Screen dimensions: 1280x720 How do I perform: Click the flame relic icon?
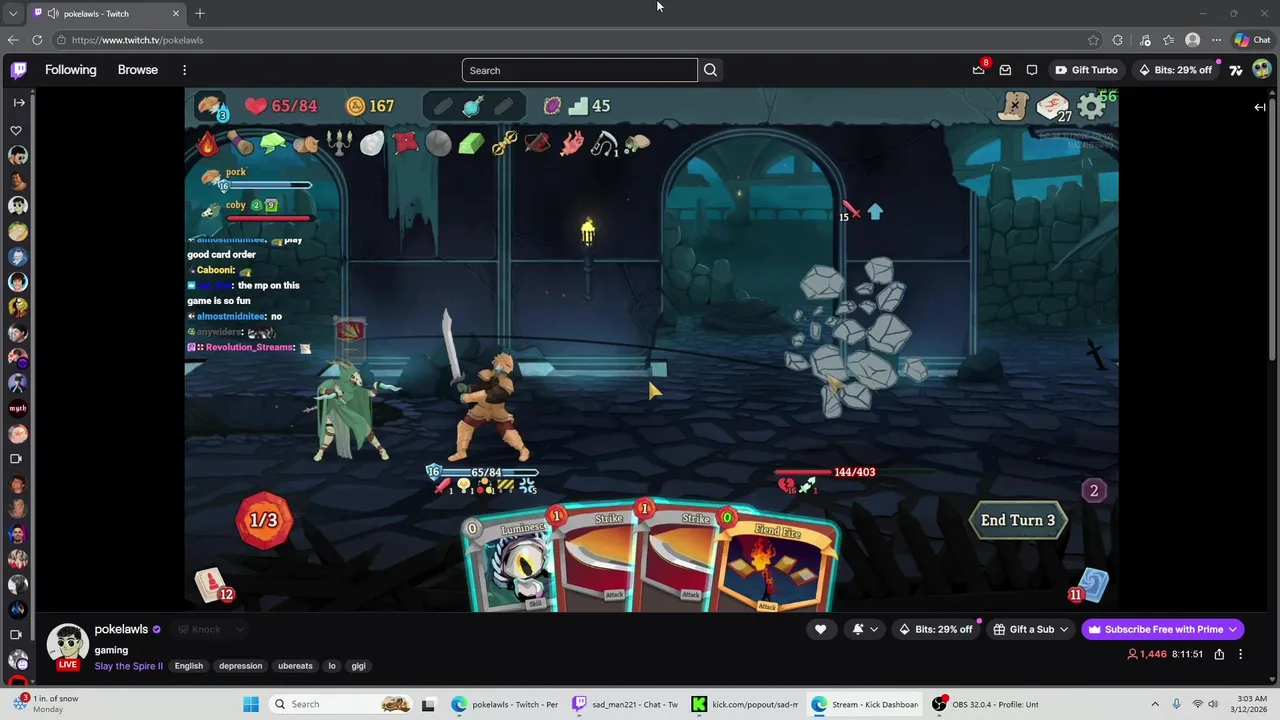coord(207,144)
